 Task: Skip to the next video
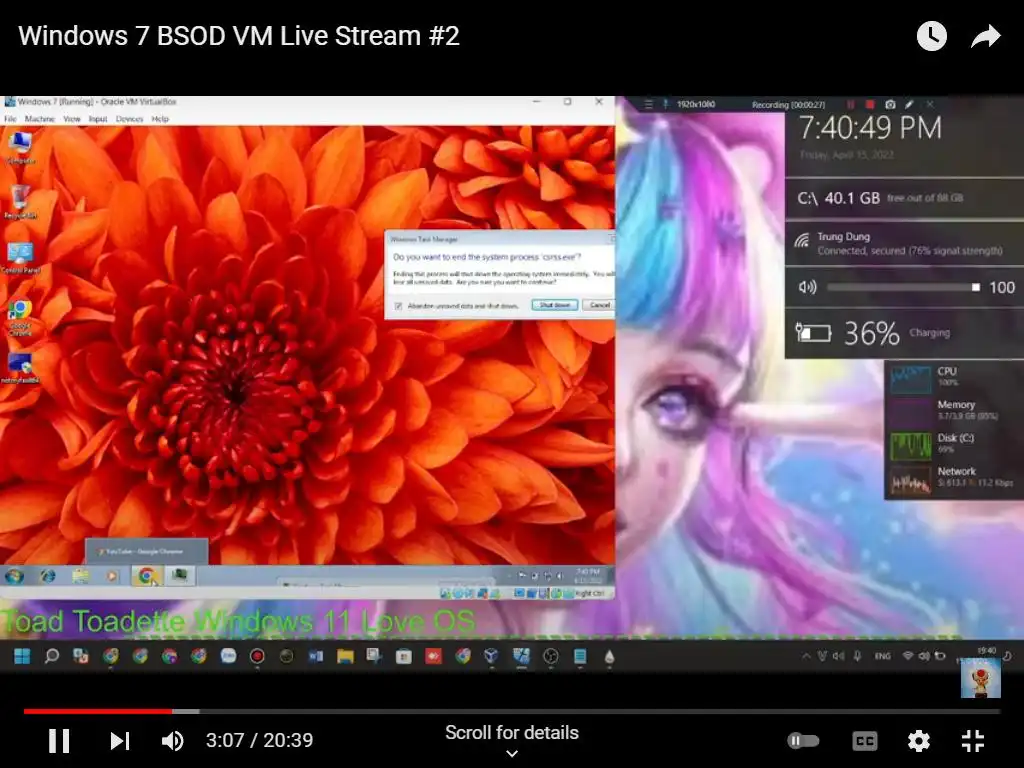[x=120, y=741]
